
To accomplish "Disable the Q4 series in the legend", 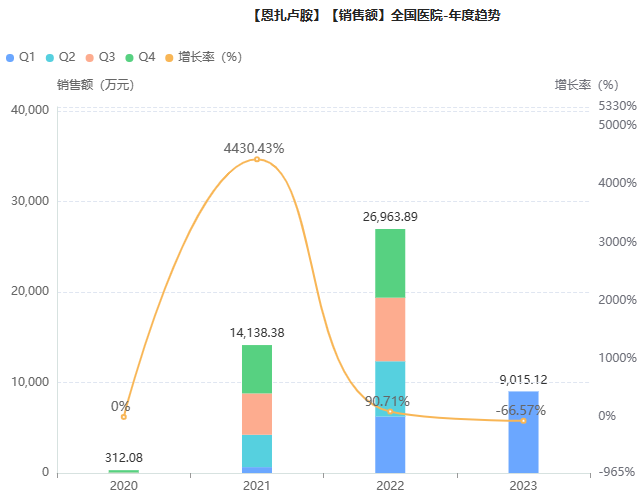I will tap(140, 57).
